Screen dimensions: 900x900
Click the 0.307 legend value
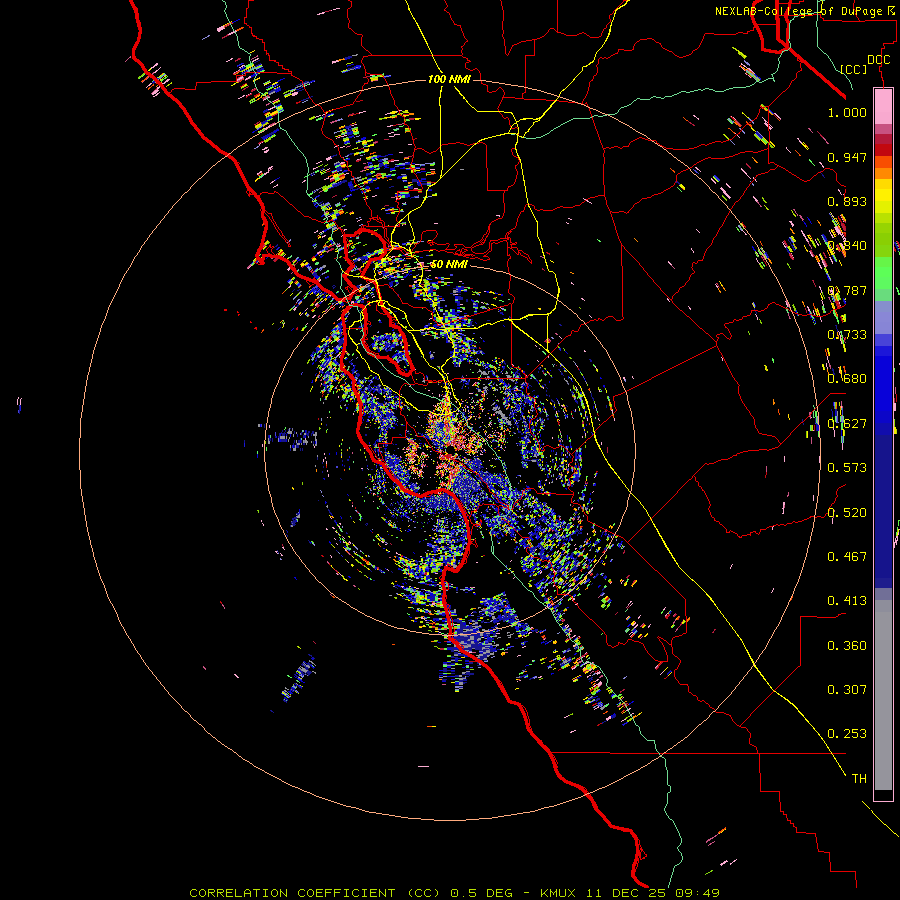coord(847,690)
